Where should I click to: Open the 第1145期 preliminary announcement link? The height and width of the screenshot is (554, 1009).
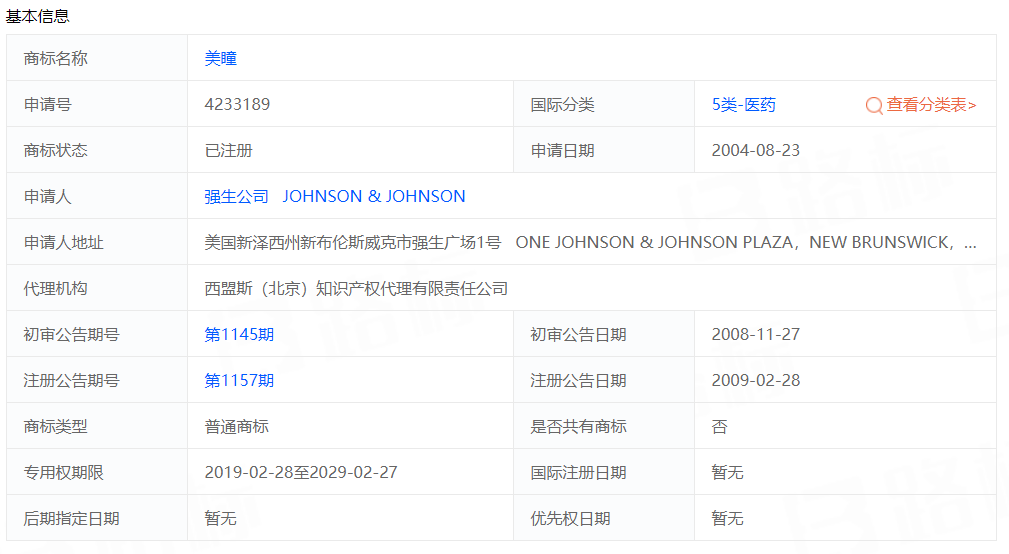239,335
